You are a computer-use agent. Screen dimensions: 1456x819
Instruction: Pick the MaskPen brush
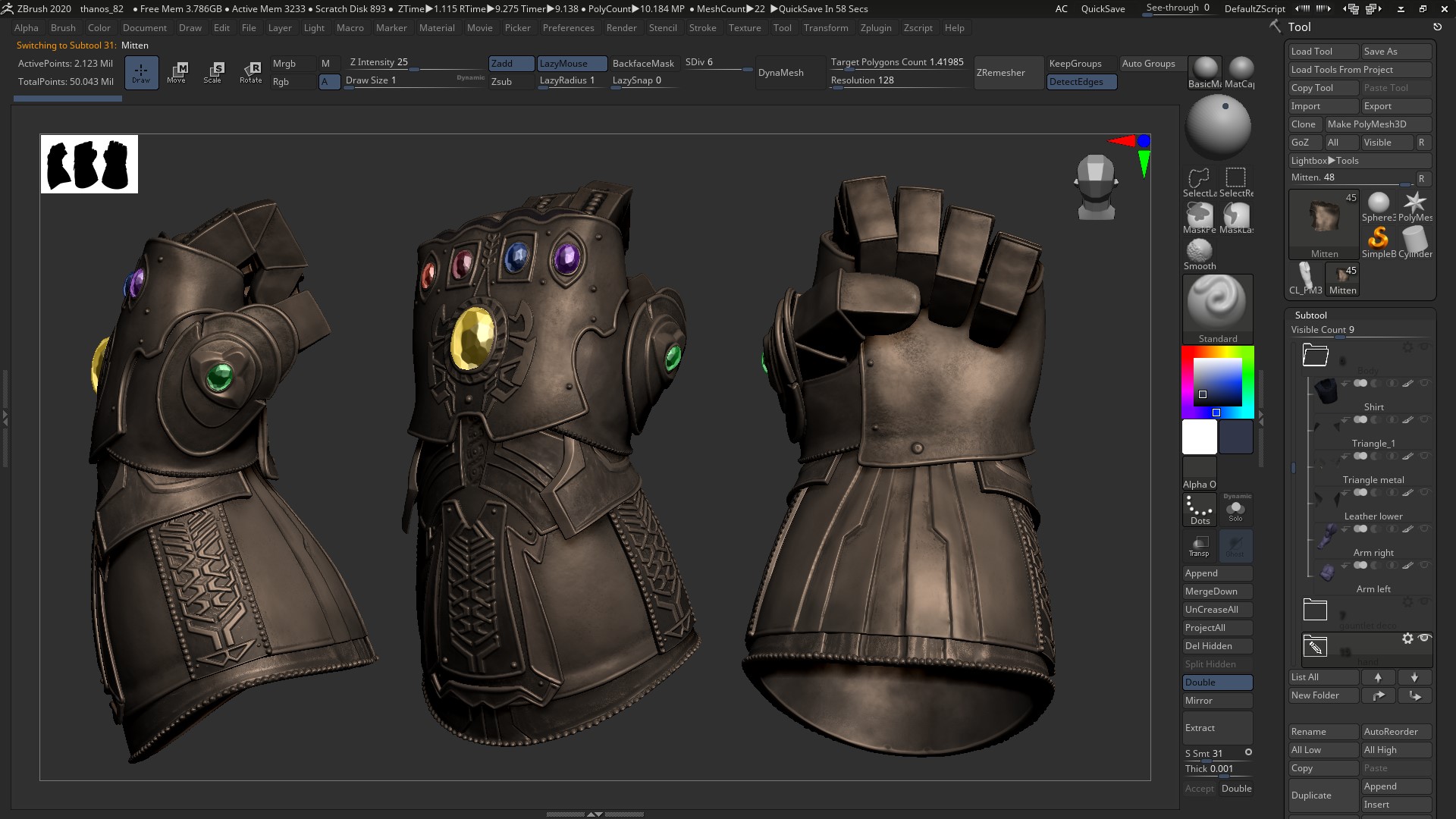(x=1200, y=218)
